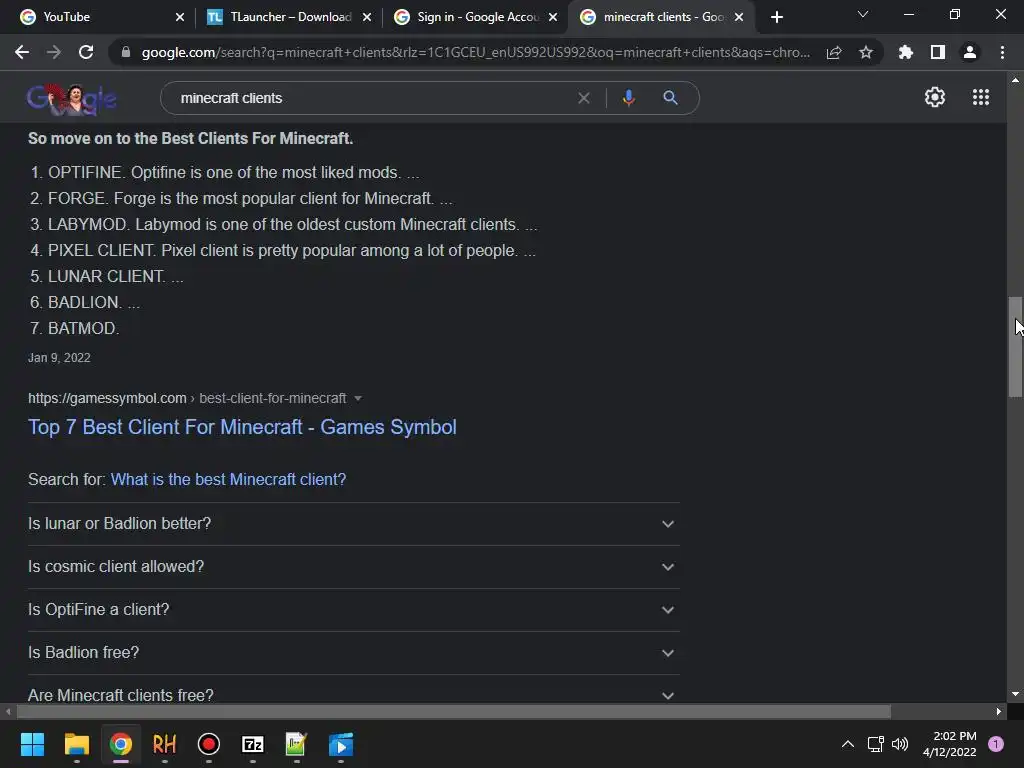1024x768 pixels.
Task: Open the clock showing 2:02 PM
Action: point(950,744)
